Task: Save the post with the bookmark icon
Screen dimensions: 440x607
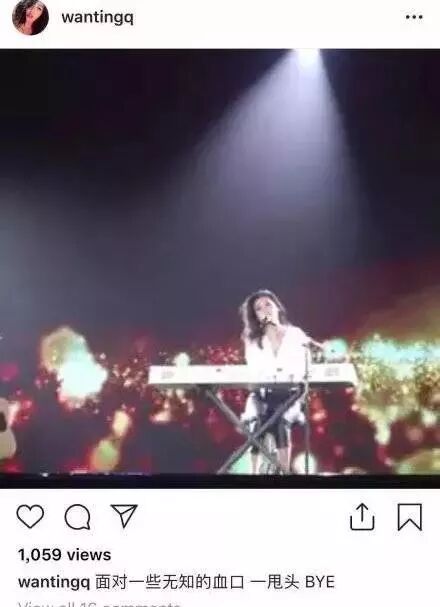Action: click(409, 517)
